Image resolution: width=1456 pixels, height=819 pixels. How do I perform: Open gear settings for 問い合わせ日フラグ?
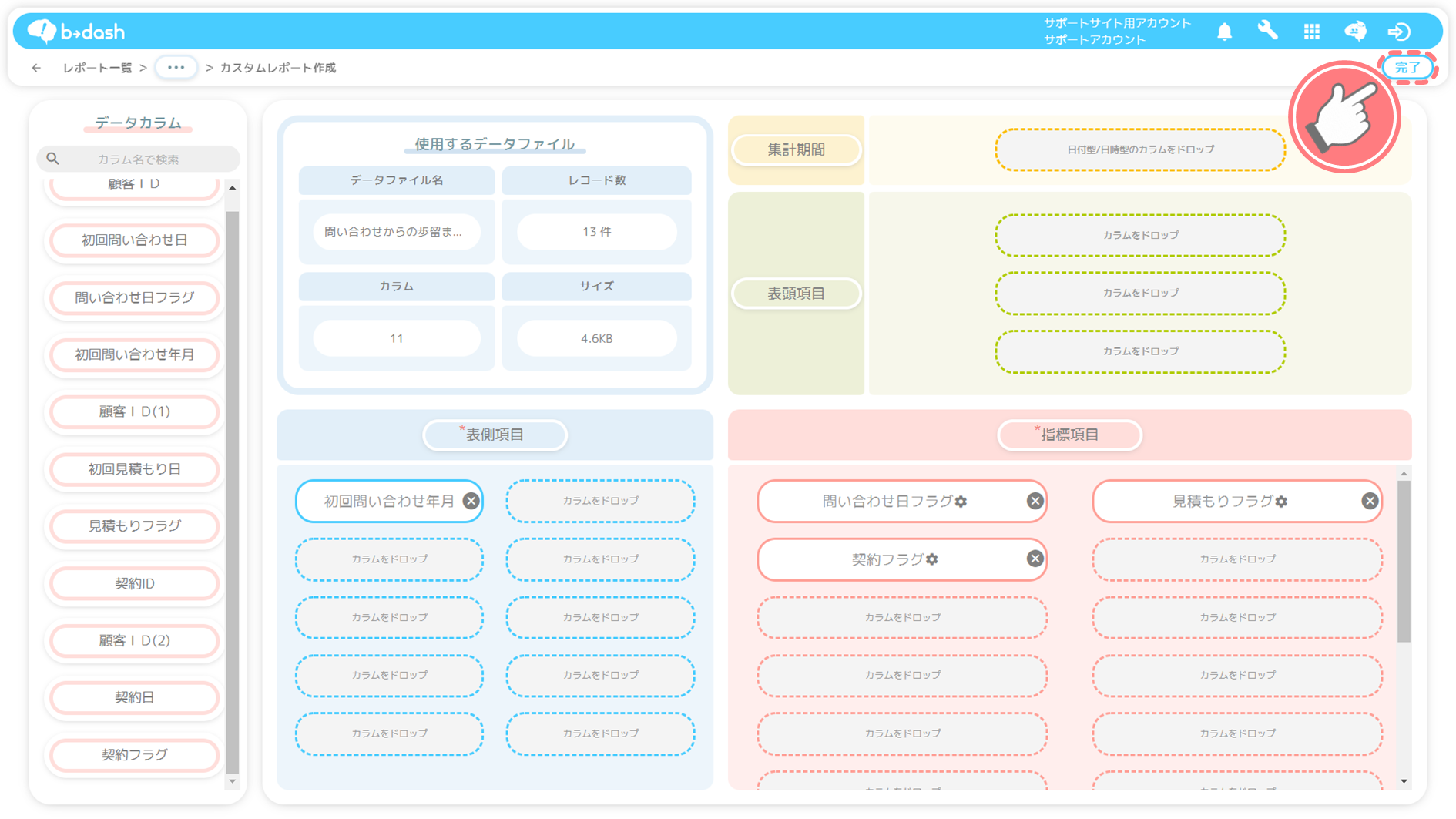[961, 502]
